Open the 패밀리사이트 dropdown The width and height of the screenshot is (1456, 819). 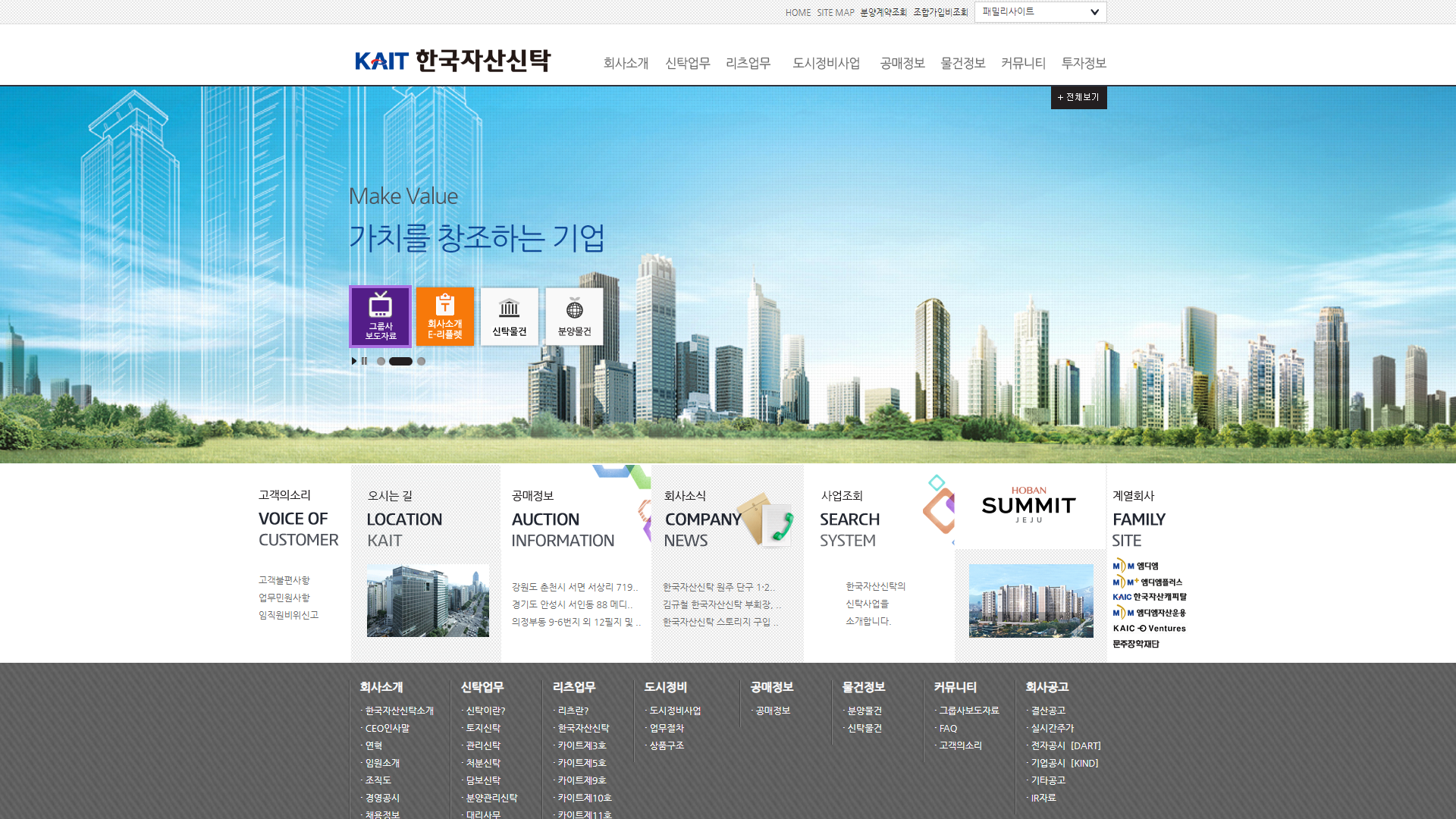point(1040,11)
